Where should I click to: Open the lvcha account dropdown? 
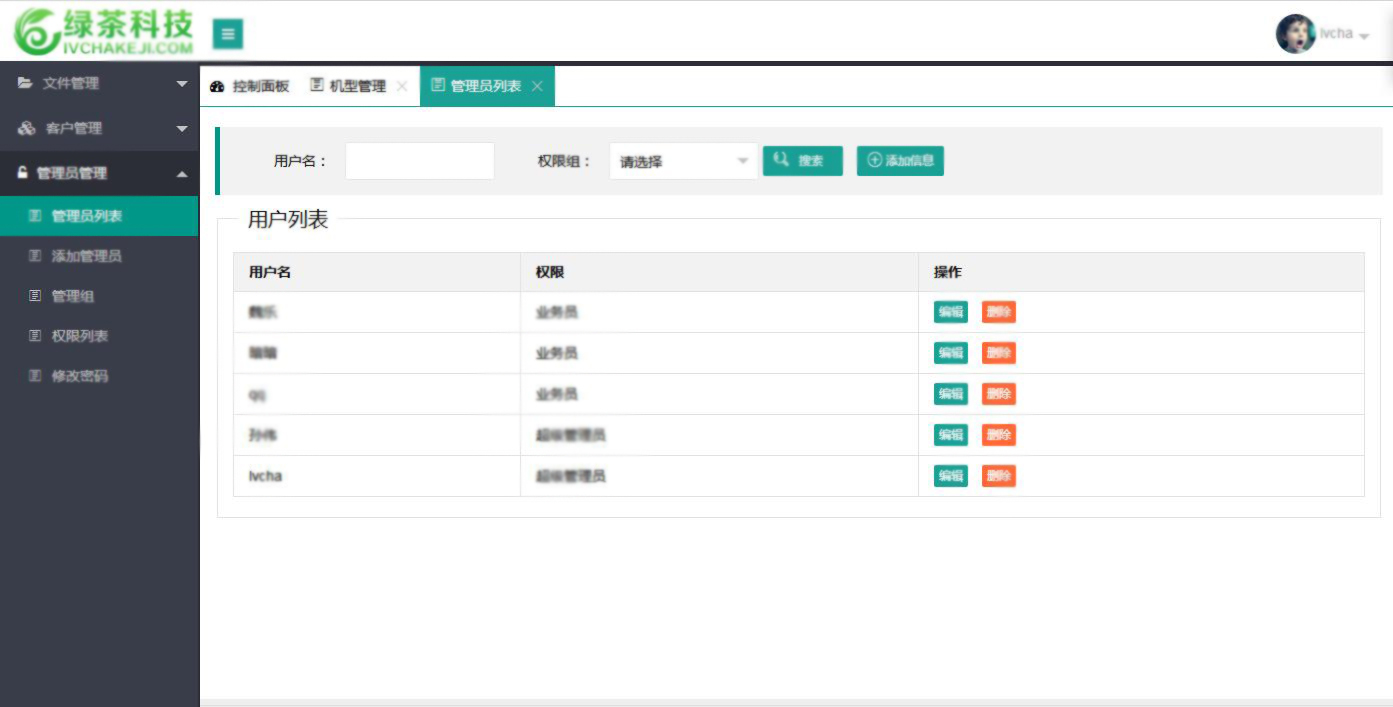pyautogui.click(x=1344, y=34)
